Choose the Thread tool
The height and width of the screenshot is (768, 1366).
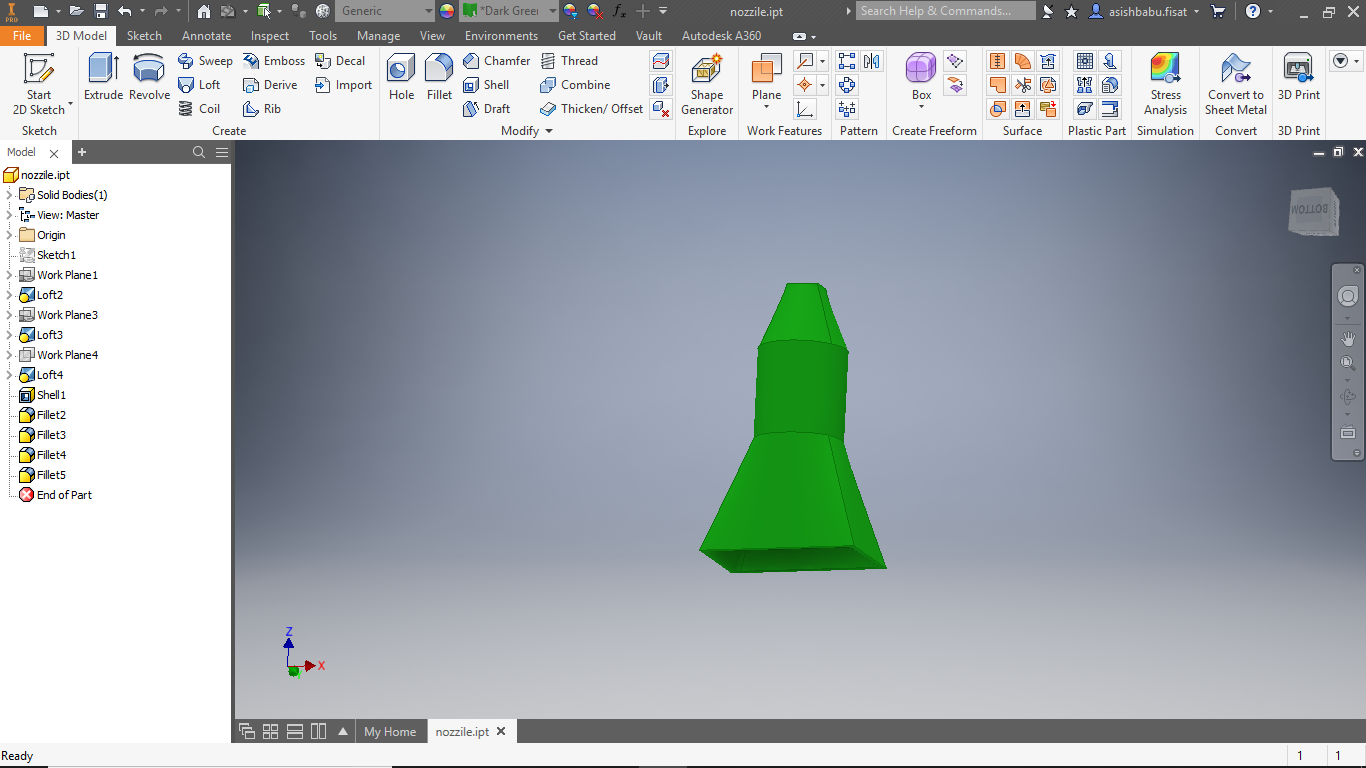(x=569, y=61)
